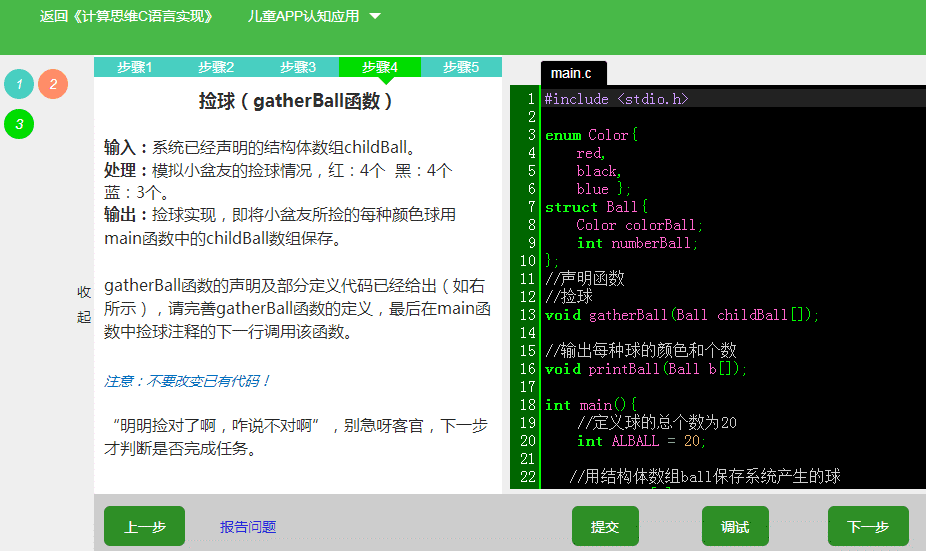Open the 儿童APP认知应用 dropdown menu
Screen dimensions: 926x551
point(314,17)
